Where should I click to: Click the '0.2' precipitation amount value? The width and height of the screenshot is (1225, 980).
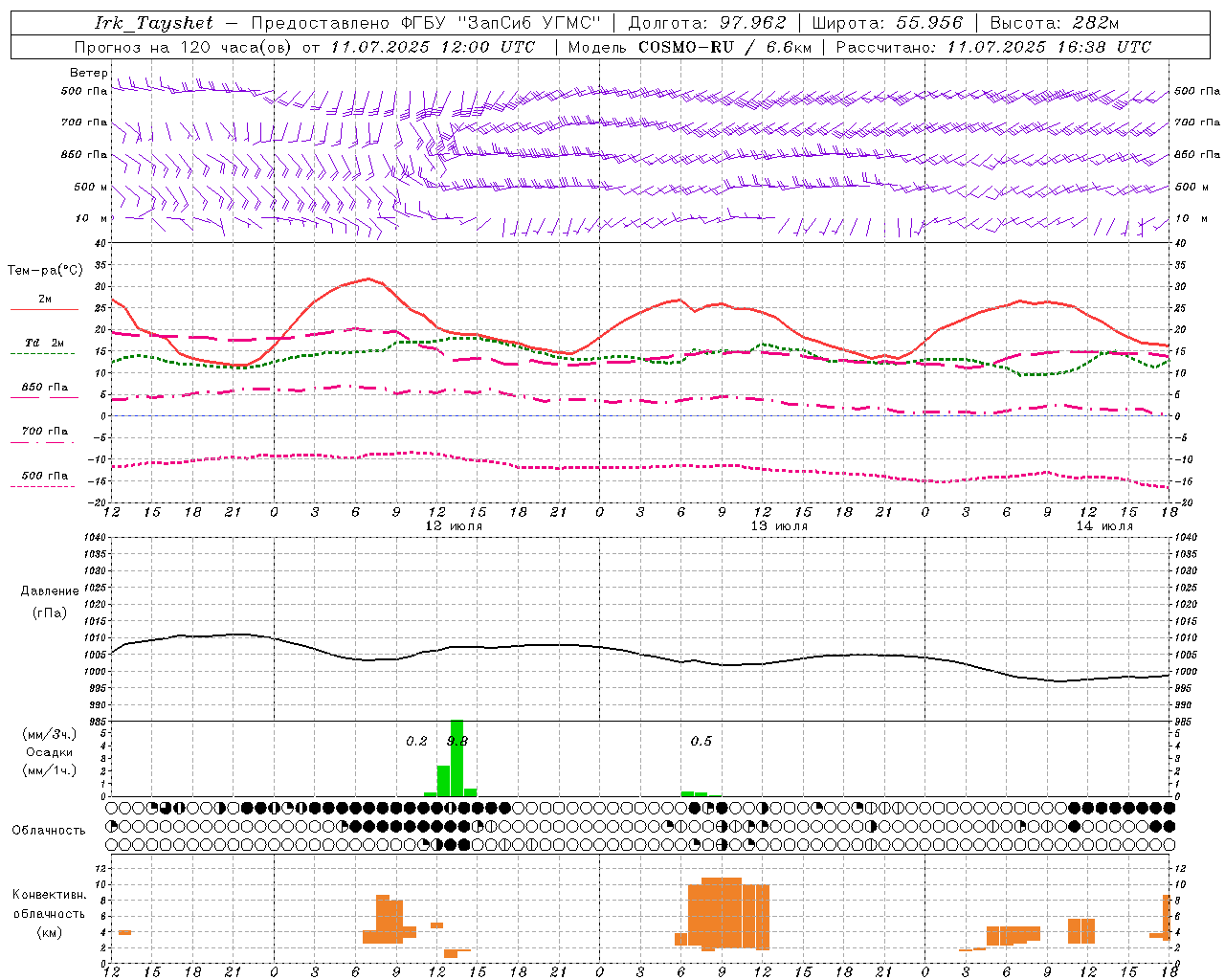point(416,741)
